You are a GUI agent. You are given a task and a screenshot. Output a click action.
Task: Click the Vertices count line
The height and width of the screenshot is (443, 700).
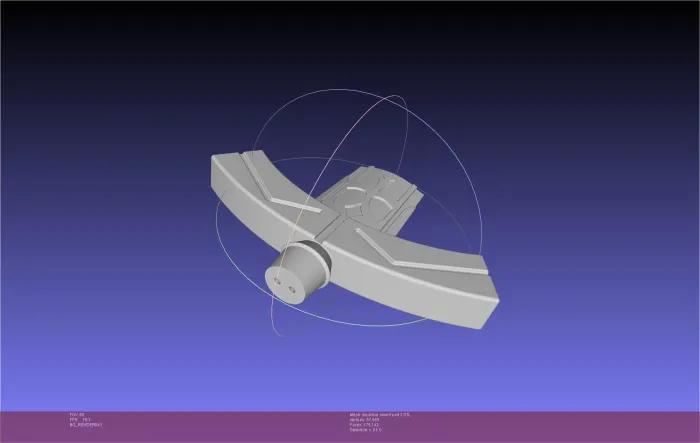[364, 420]
